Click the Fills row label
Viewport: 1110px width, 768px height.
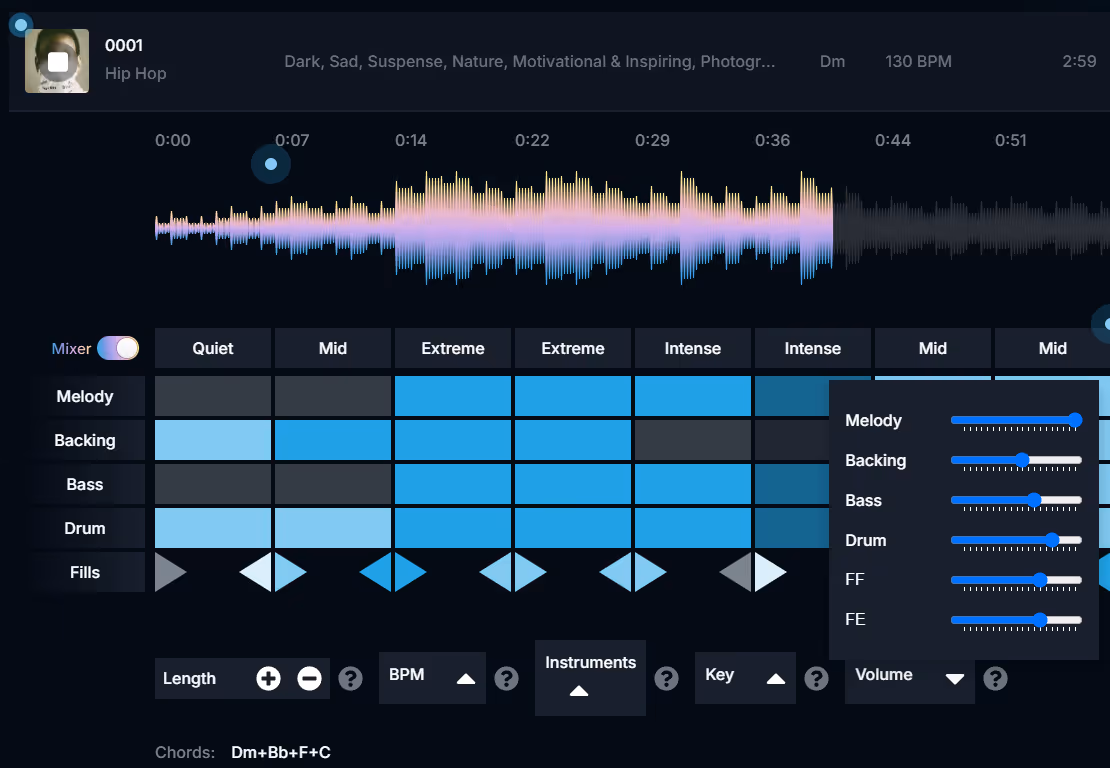85,572
